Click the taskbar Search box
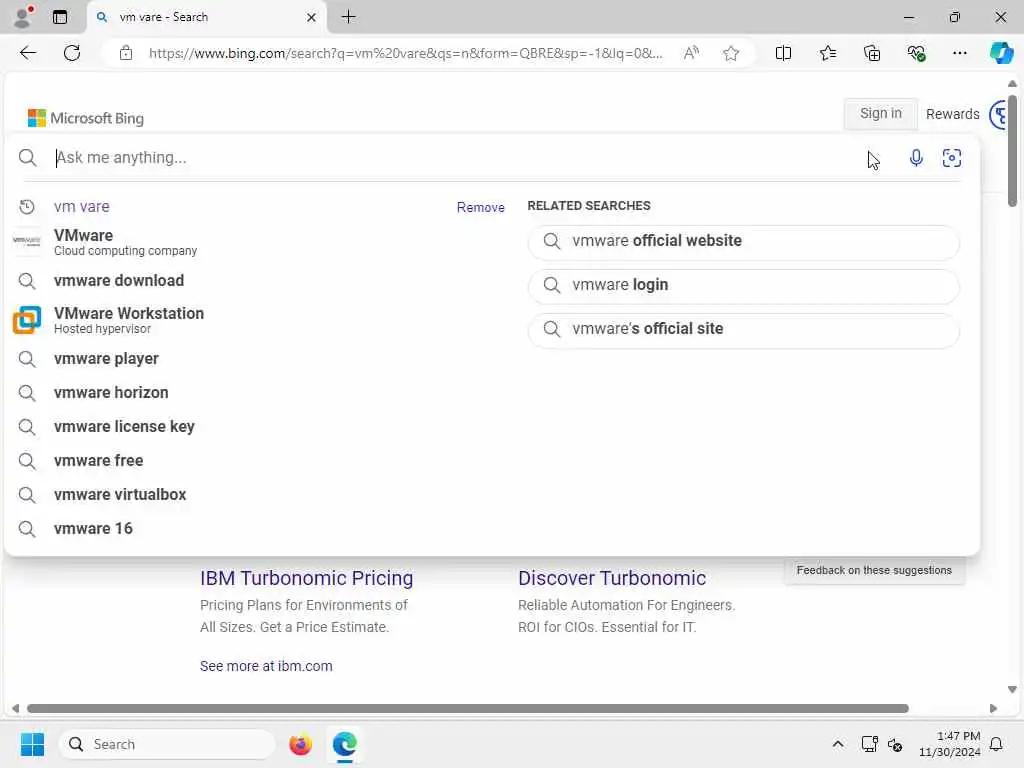 point(167,744)
